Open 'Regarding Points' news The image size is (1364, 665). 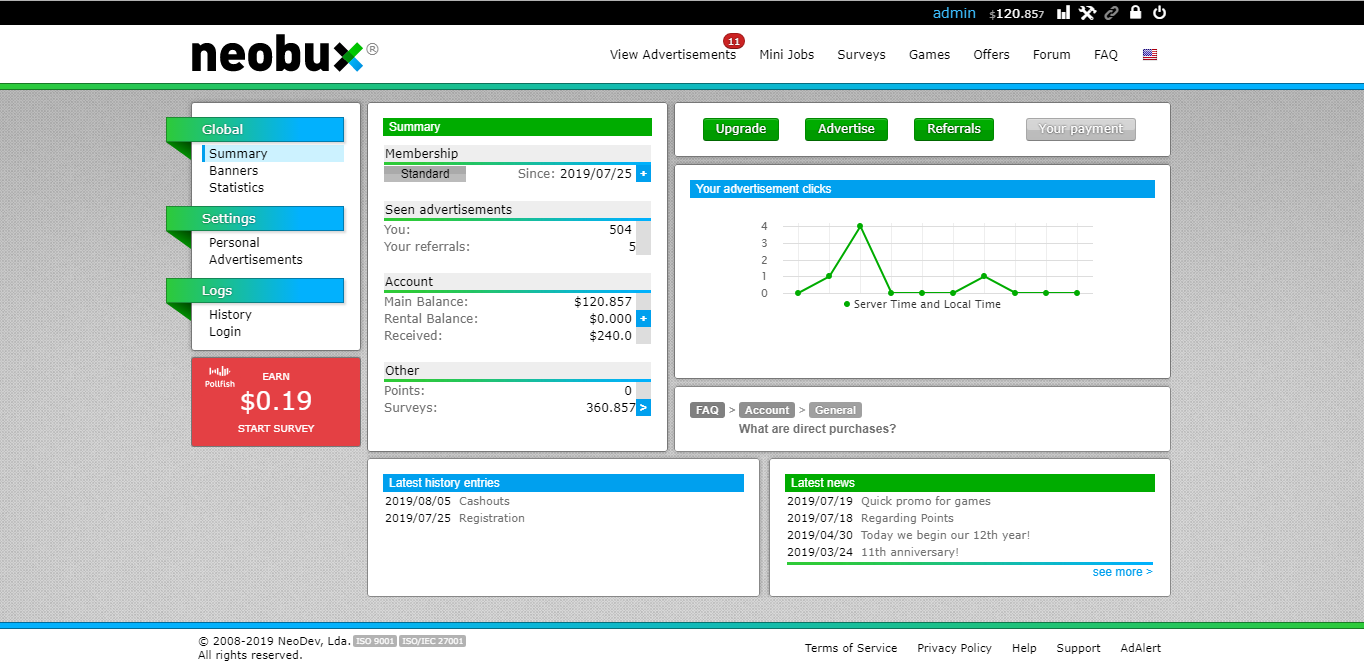907,518
